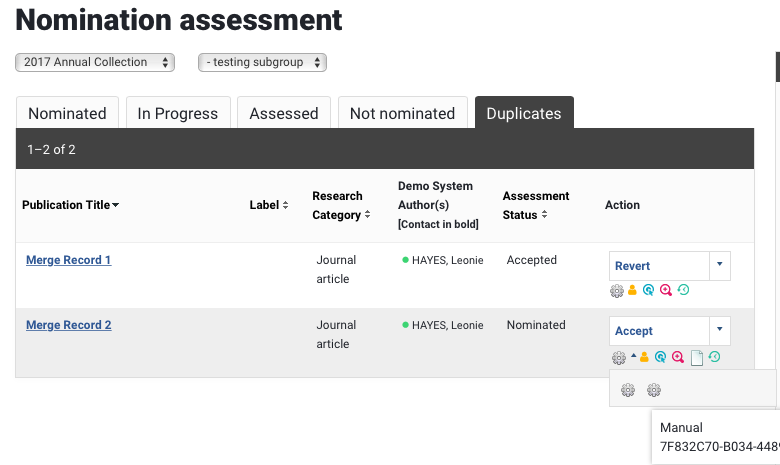This screenshot has height=465, width=780.
Task: Click the orange person icon for Merge Record 1
Action: point(633,291)
